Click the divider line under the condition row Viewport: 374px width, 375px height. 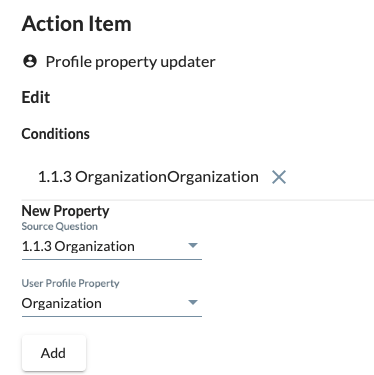[x=198, y=200]
